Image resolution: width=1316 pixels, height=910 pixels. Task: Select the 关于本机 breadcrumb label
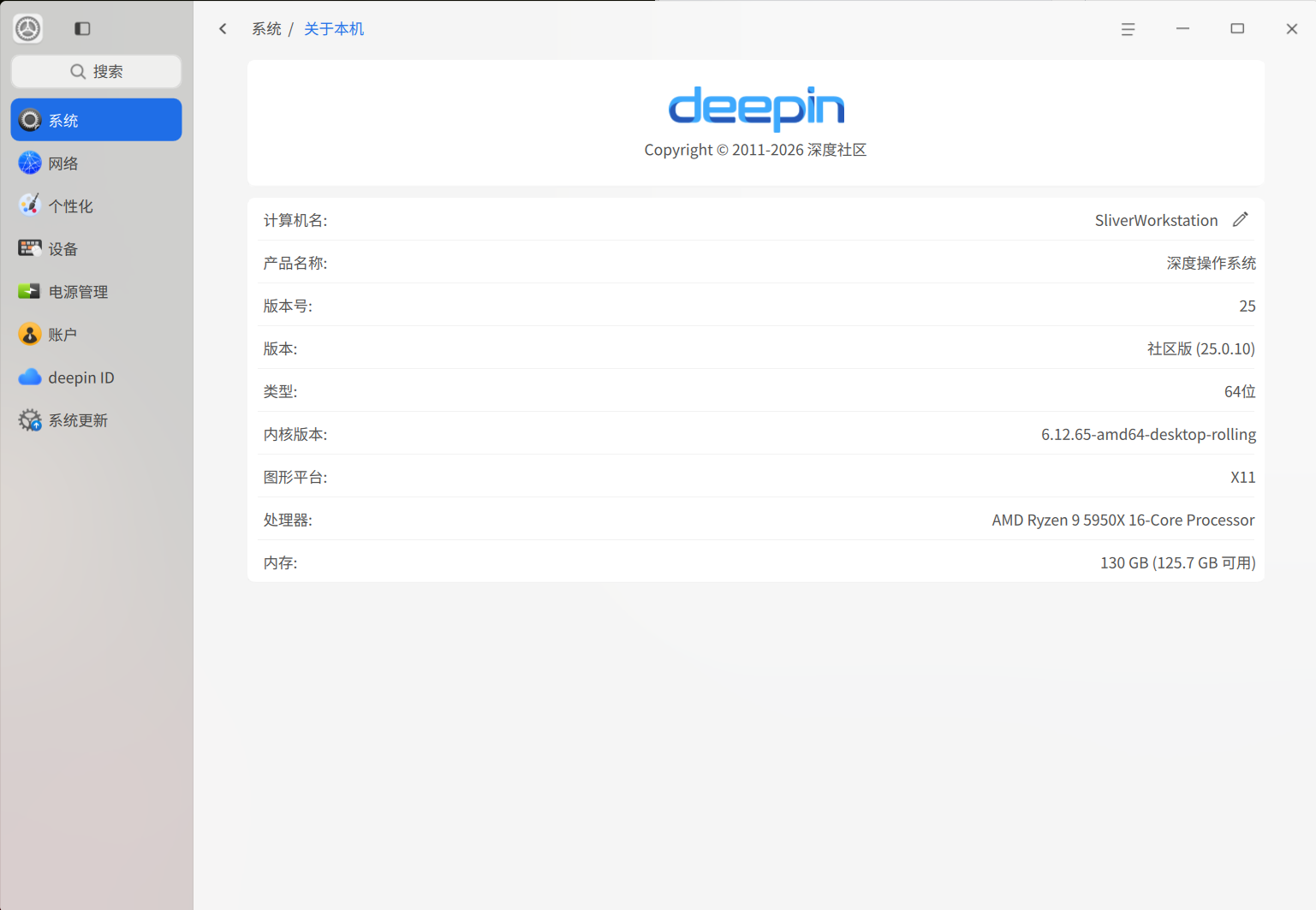333,28
